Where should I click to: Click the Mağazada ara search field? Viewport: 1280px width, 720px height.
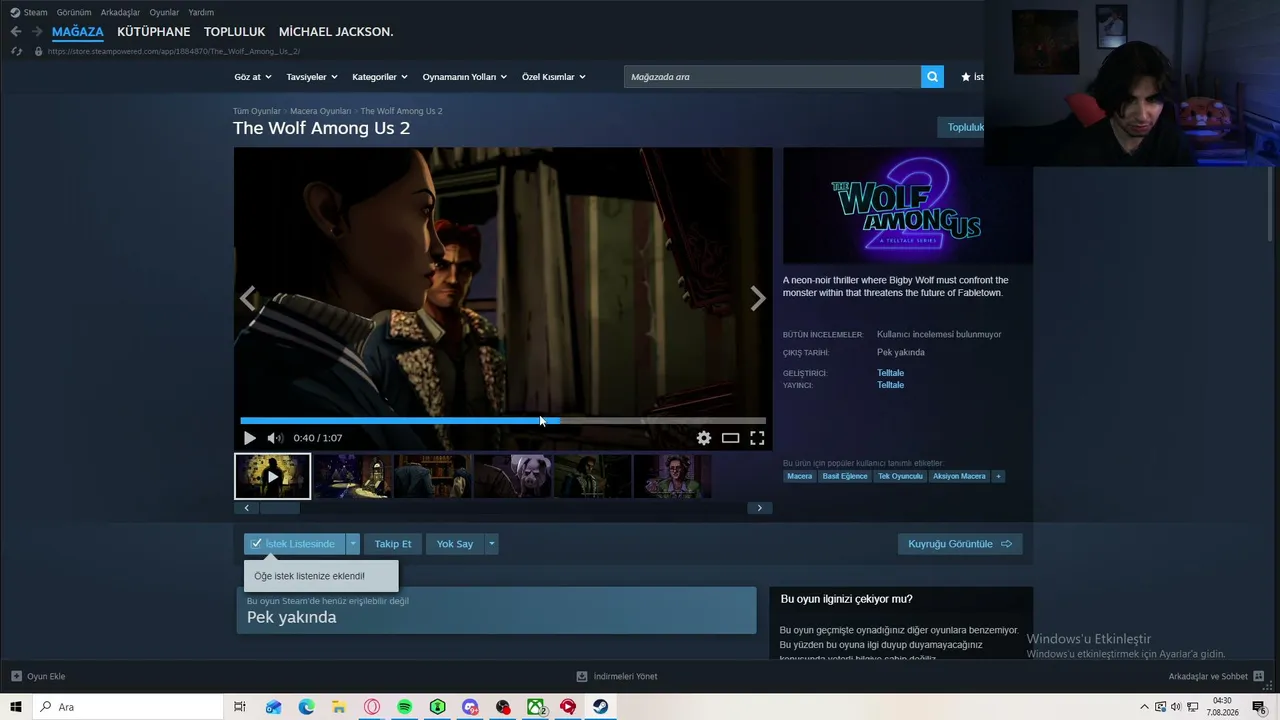[x=773, y=77]
